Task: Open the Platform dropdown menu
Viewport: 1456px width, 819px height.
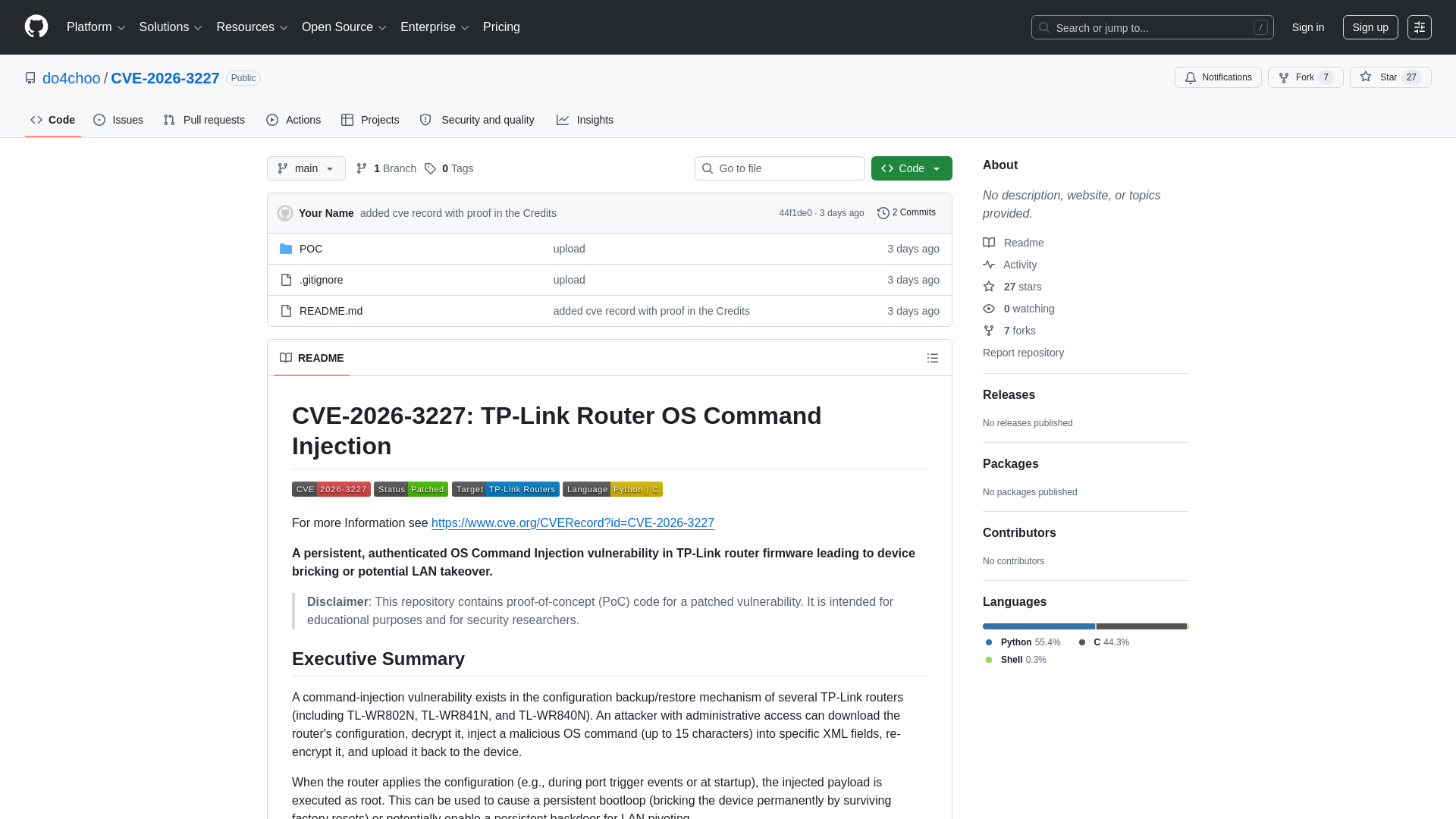Action: coord(96,27)
